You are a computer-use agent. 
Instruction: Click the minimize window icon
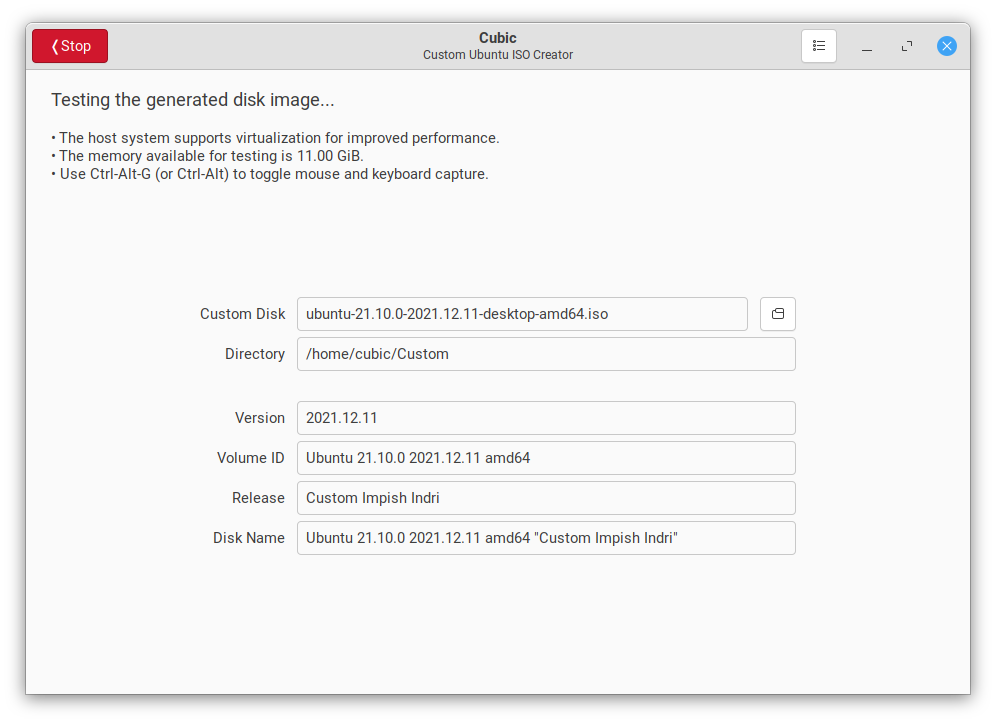866,46
